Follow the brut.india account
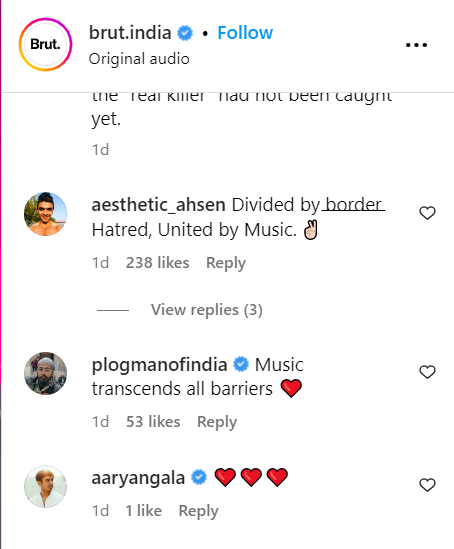Screen dimensions: 454x549 [245, 33]
